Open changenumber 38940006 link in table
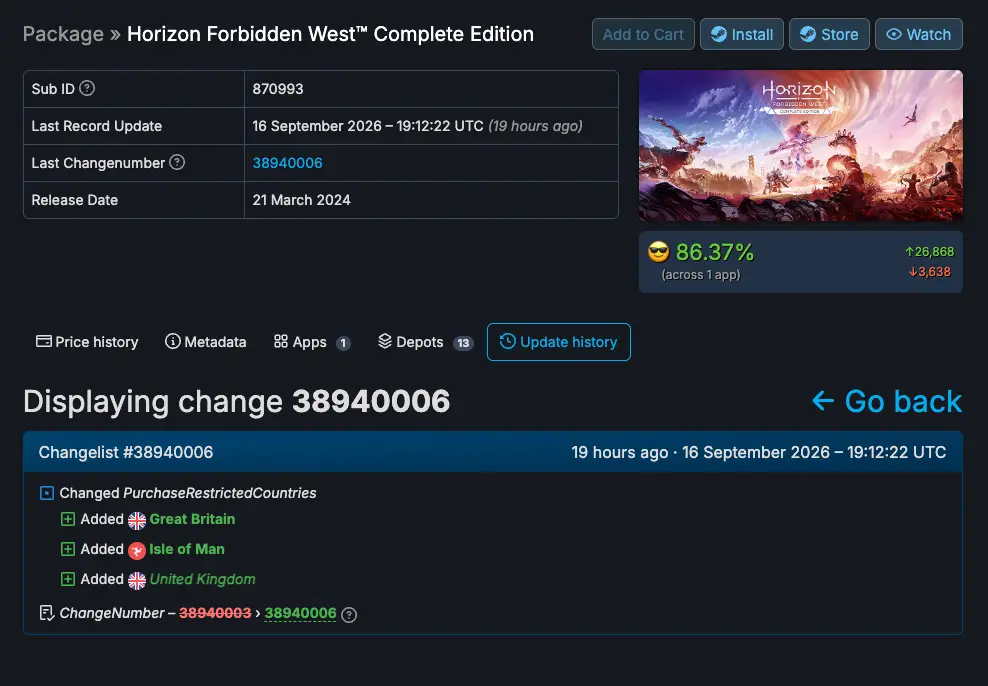This screenshot has width=988, height=686. 287,163
